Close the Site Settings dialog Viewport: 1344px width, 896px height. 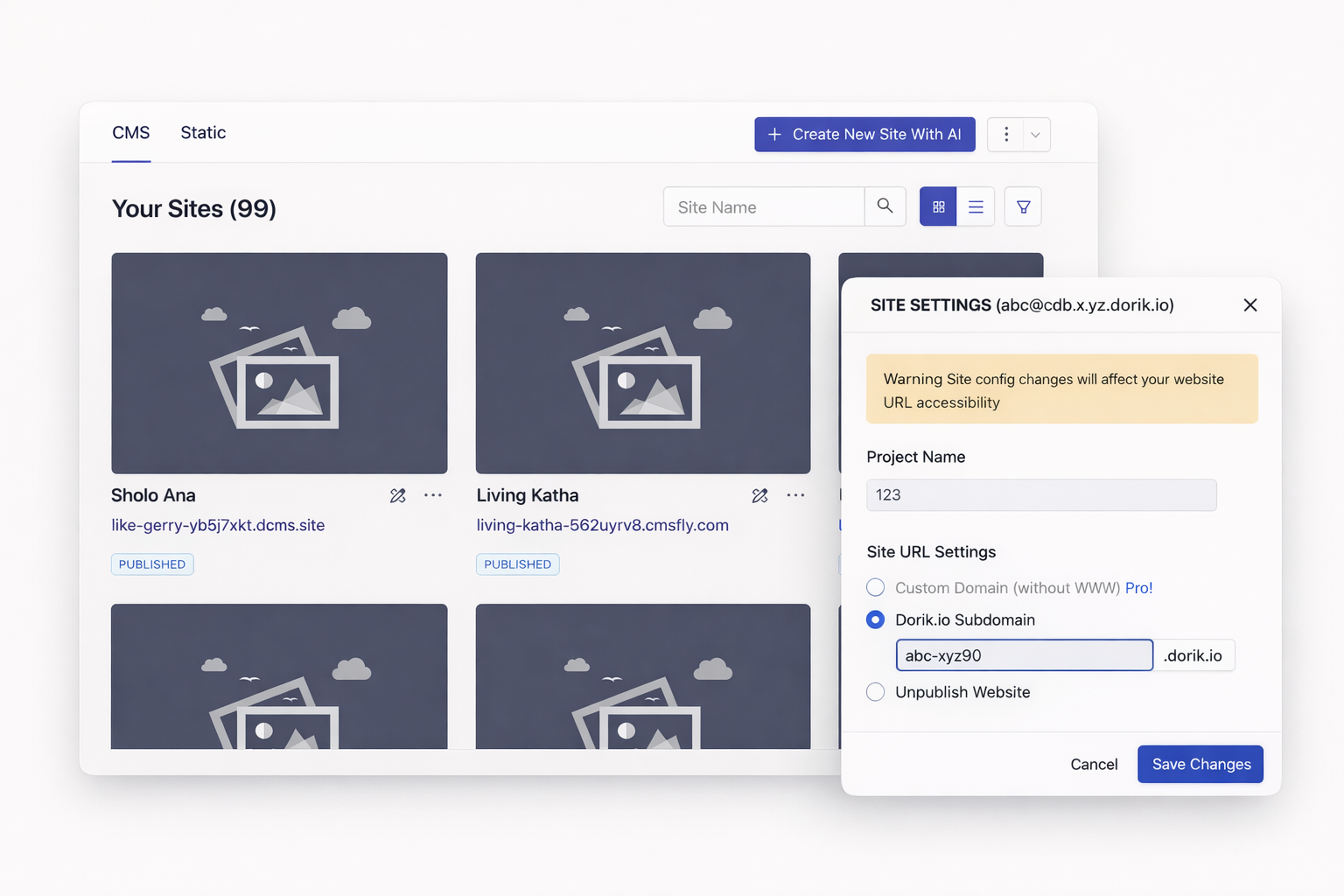[x=1249, y=304]
